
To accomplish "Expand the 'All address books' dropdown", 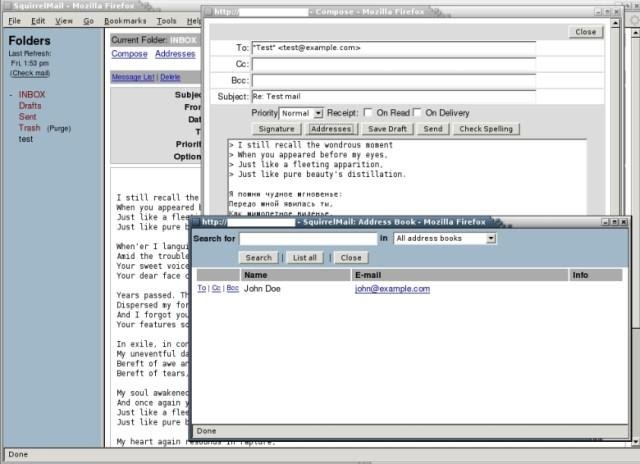I will 445,239.
